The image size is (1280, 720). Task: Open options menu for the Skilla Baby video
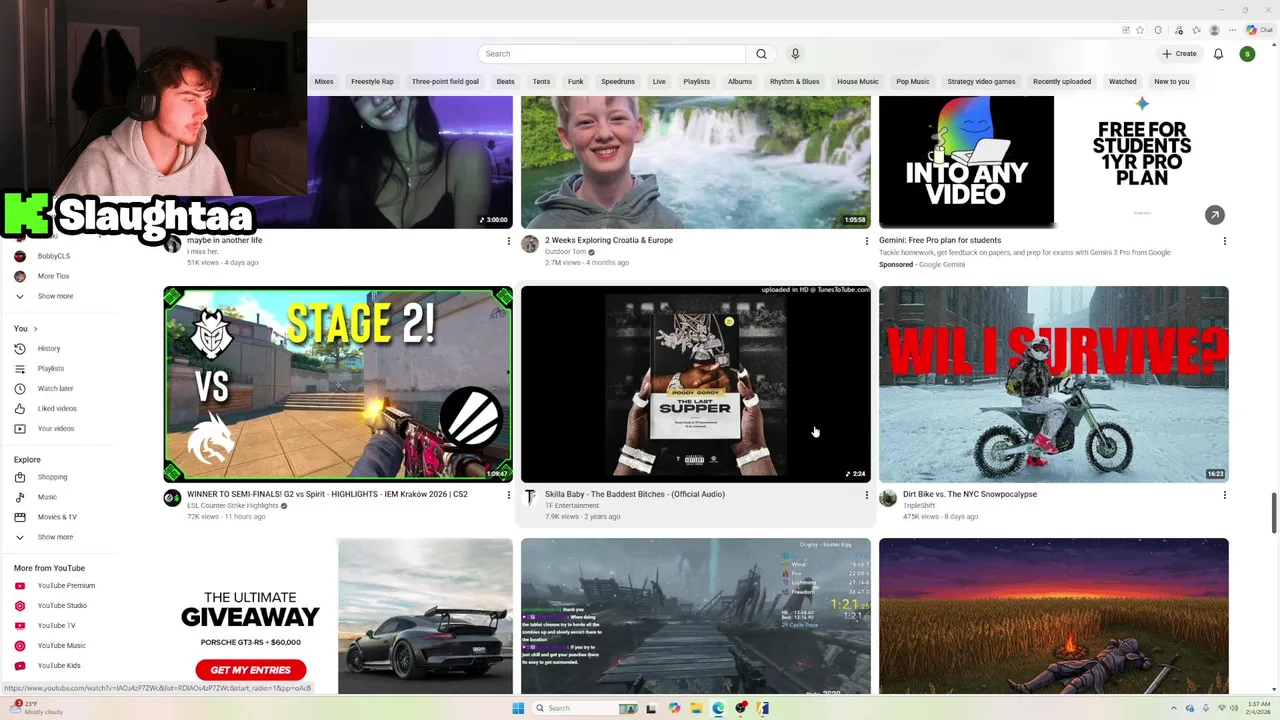click(866, 495)
